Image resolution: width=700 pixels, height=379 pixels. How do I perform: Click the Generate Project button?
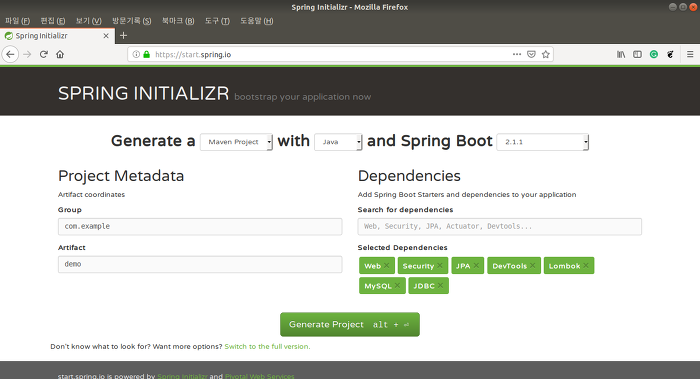point(350,325)
